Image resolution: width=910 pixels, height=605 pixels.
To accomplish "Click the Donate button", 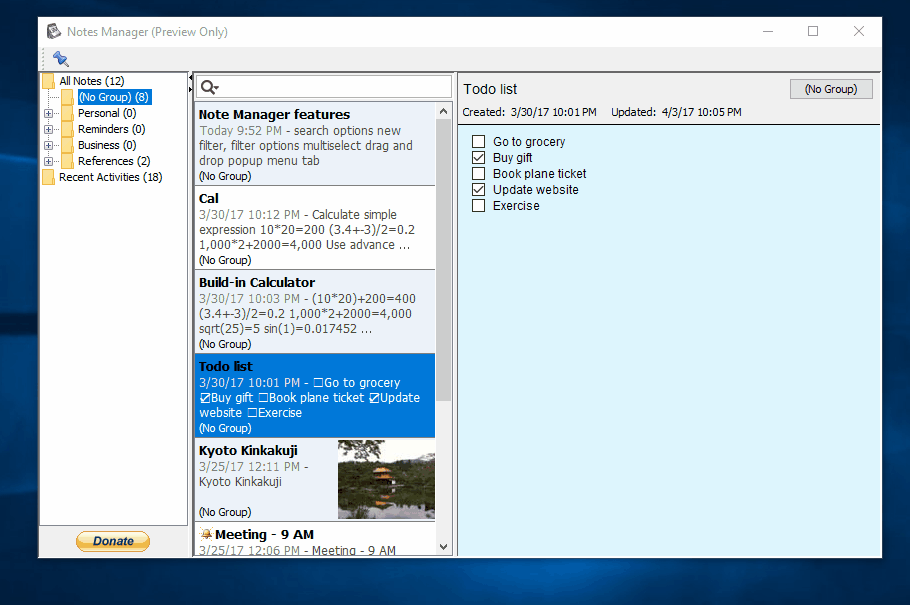I will [112, 540].
